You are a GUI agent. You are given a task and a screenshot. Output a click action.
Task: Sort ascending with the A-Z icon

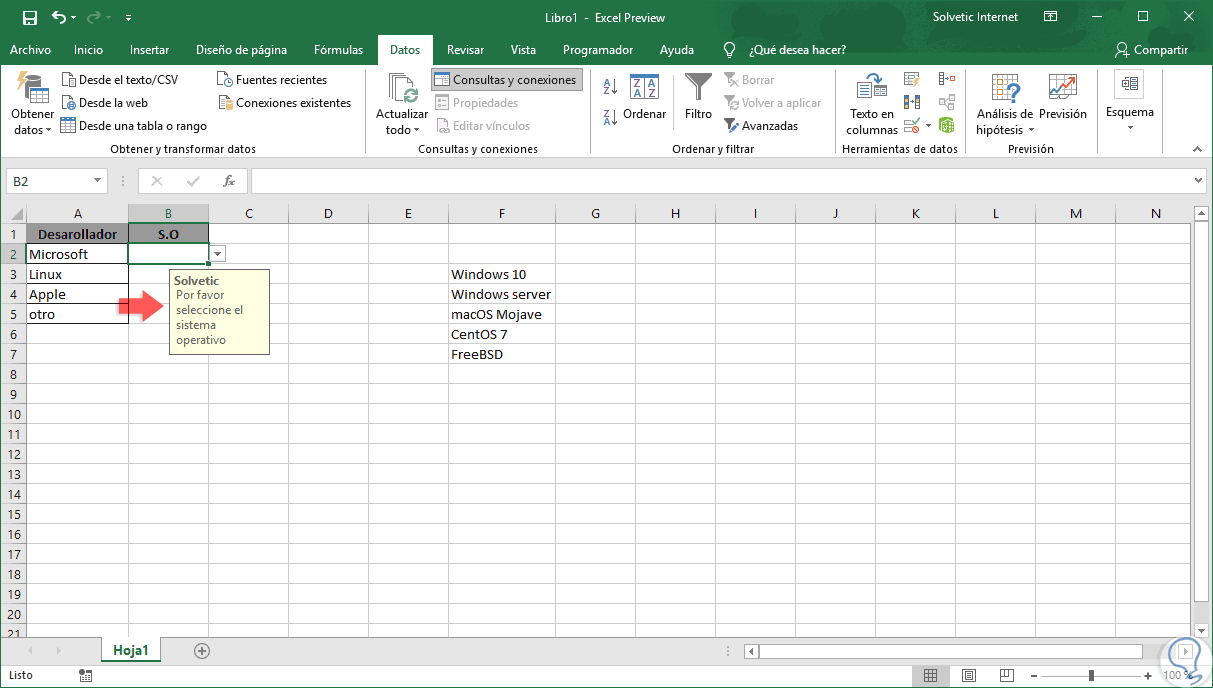(610, 88)
